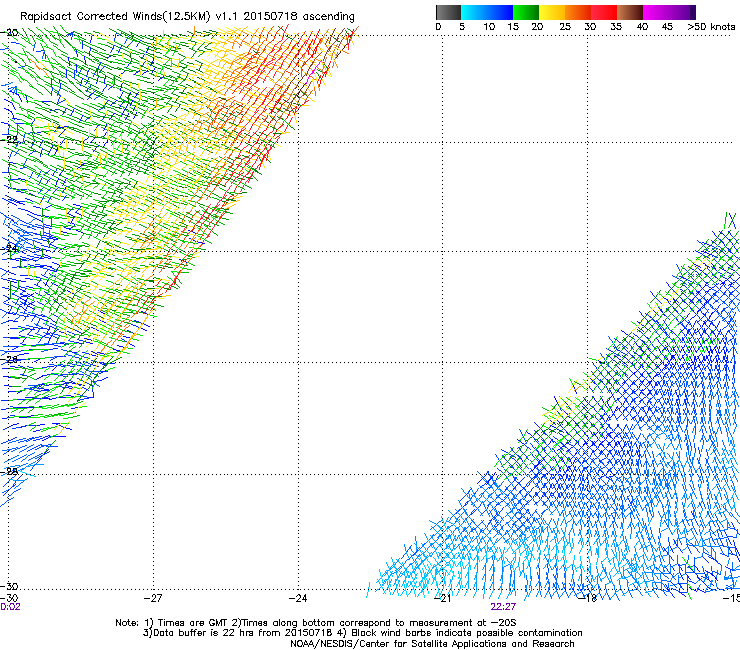Click the green 15-20 knots legend swatch
The image size is (740, 650).
coord(526,12)
